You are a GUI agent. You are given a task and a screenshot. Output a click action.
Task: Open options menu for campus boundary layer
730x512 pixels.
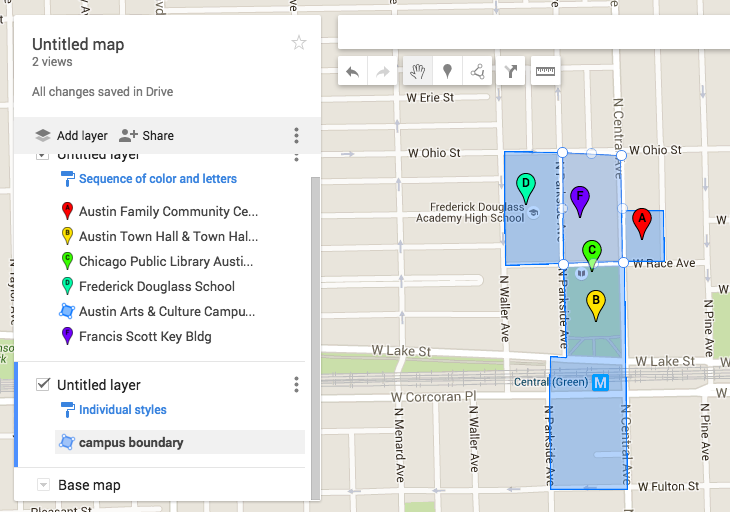click(x=296, y=384)
